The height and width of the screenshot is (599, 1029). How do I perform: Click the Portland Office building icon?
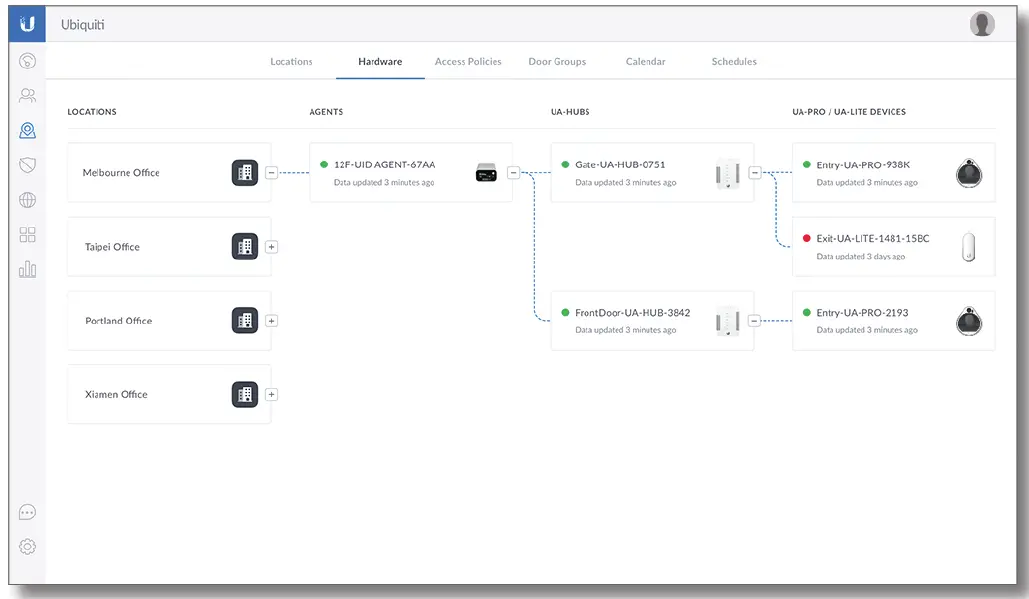point(245,321)
